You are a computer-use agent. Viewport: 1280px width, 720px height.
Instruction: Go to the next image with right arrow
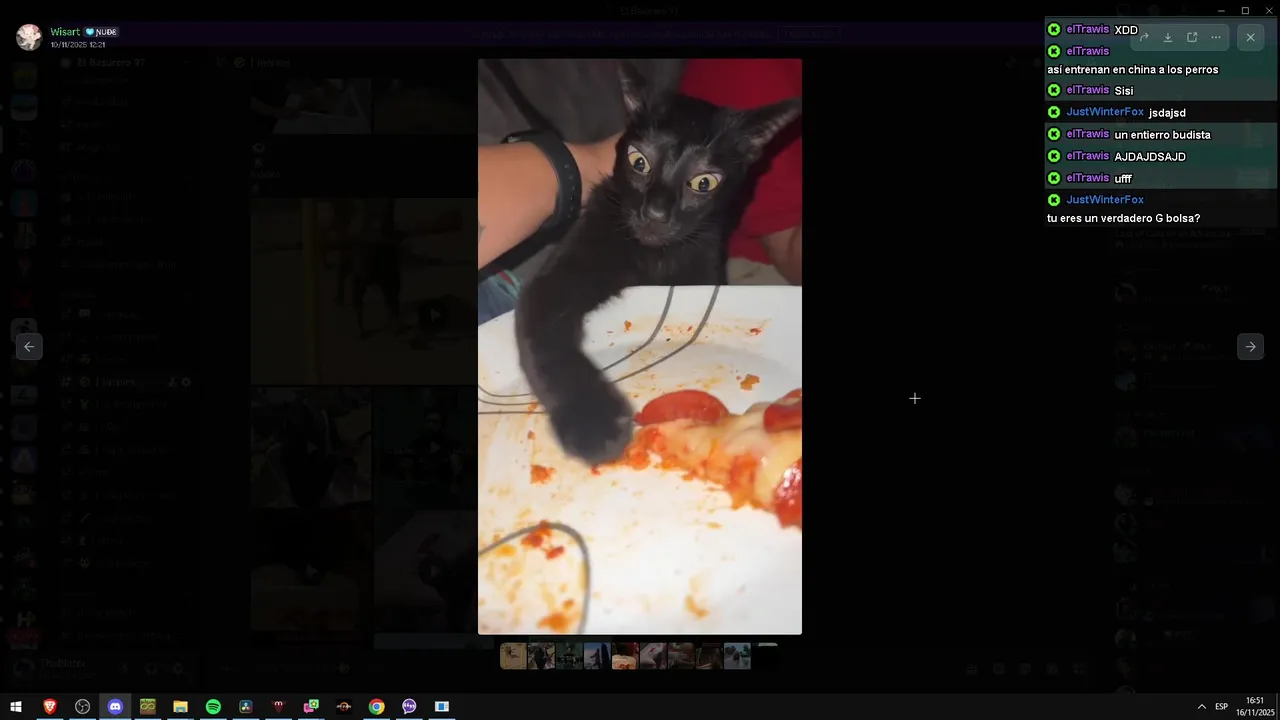1250,346
